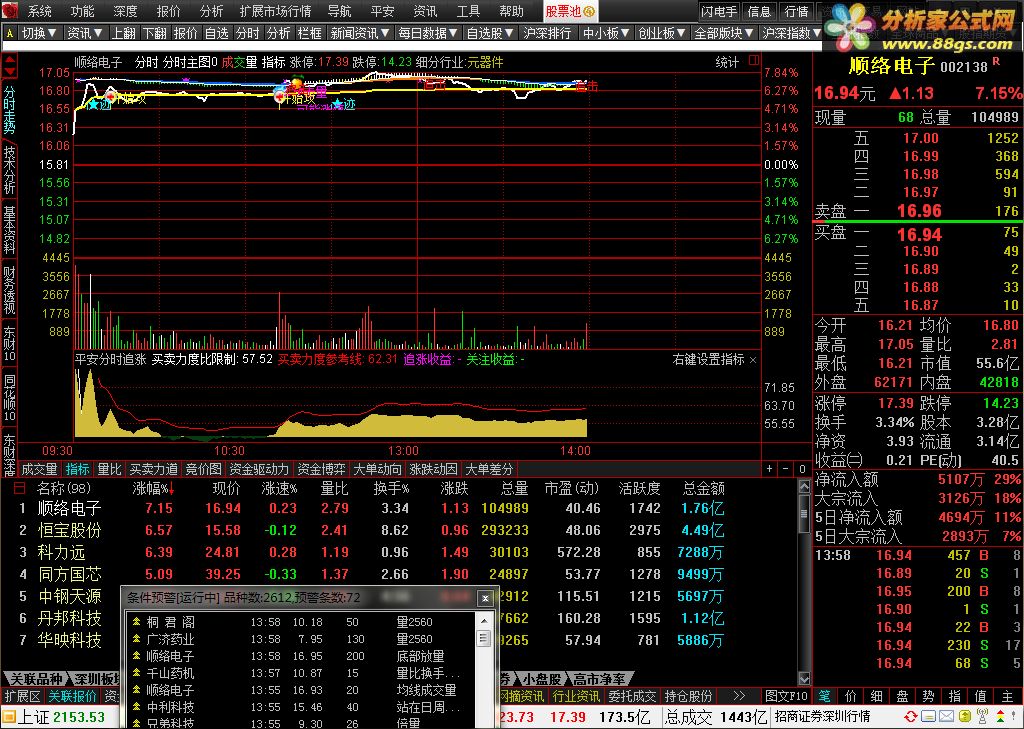This screenshot has height=729, width=1024.
Task: Expand the 新闻资讯 dropdown
Action: 360,33
